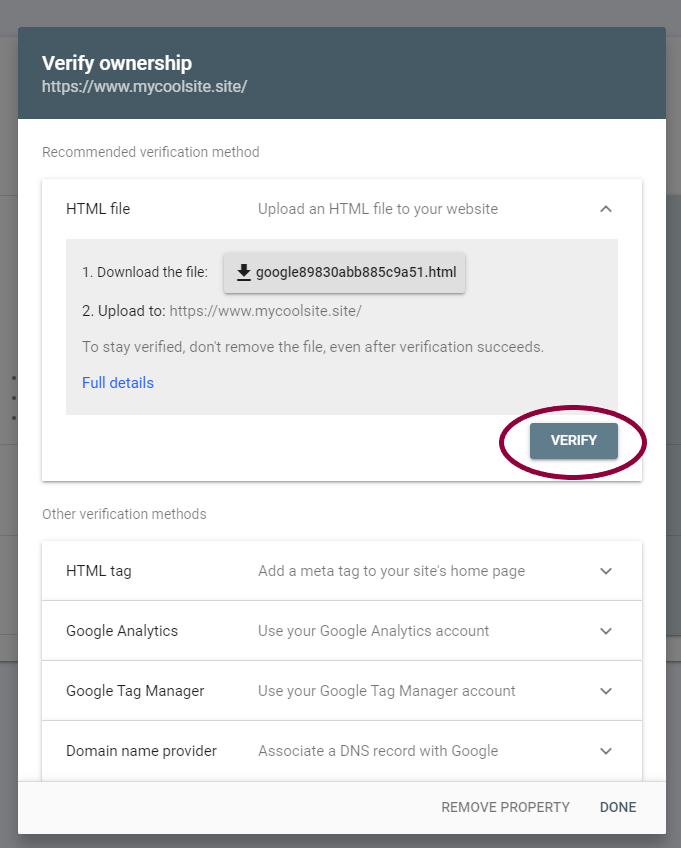681x848 pixels.
Task: Click REMOVE PROPERTY at the bottom
Action: pos(505,807)
